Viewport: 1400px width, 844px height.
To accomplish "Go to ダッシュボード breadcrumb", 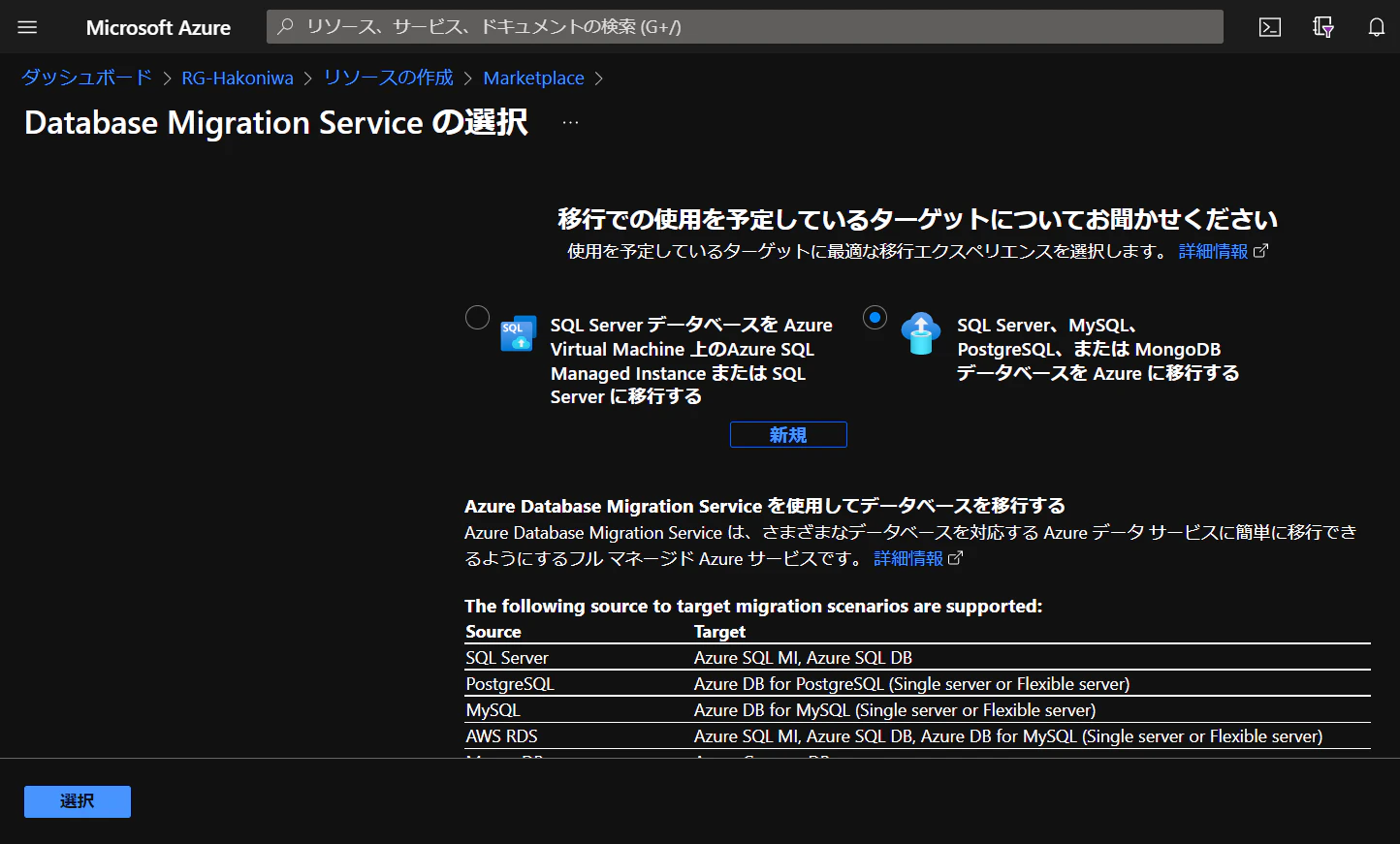I will coord(86,78).
